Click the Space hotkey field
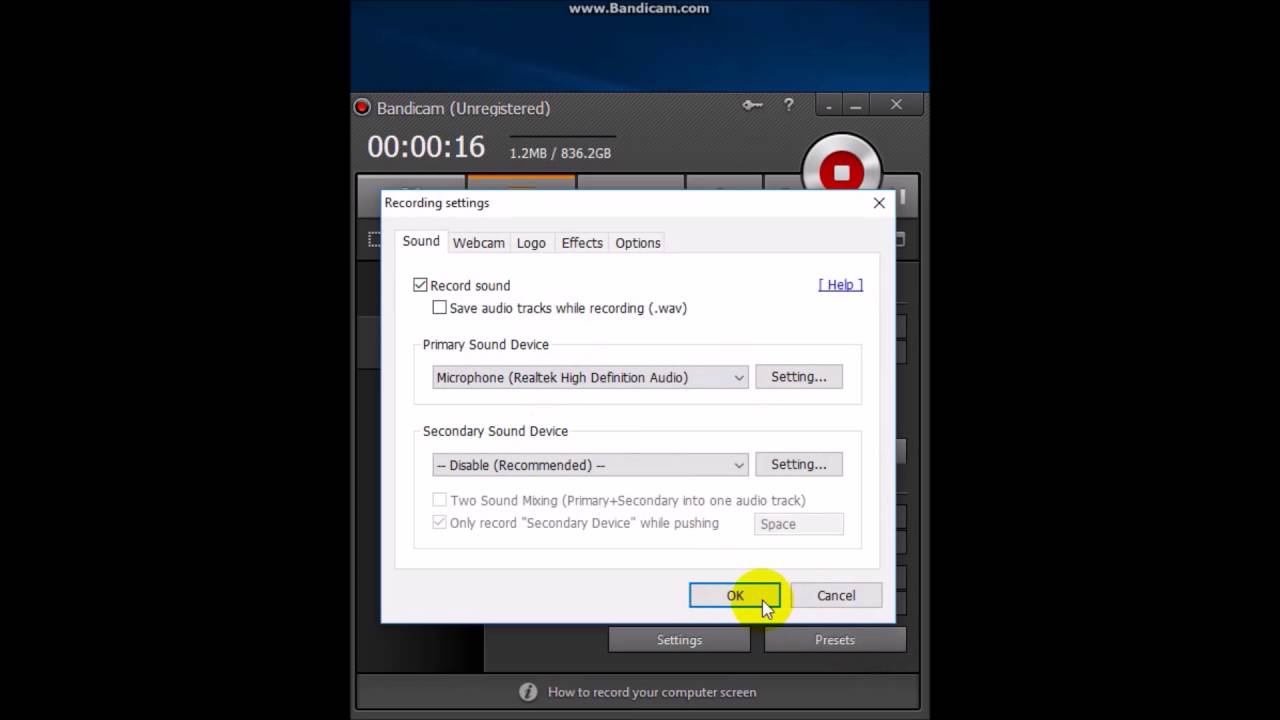The width and height of the screenshot is (1280, 720). click(x=799, y=524)
